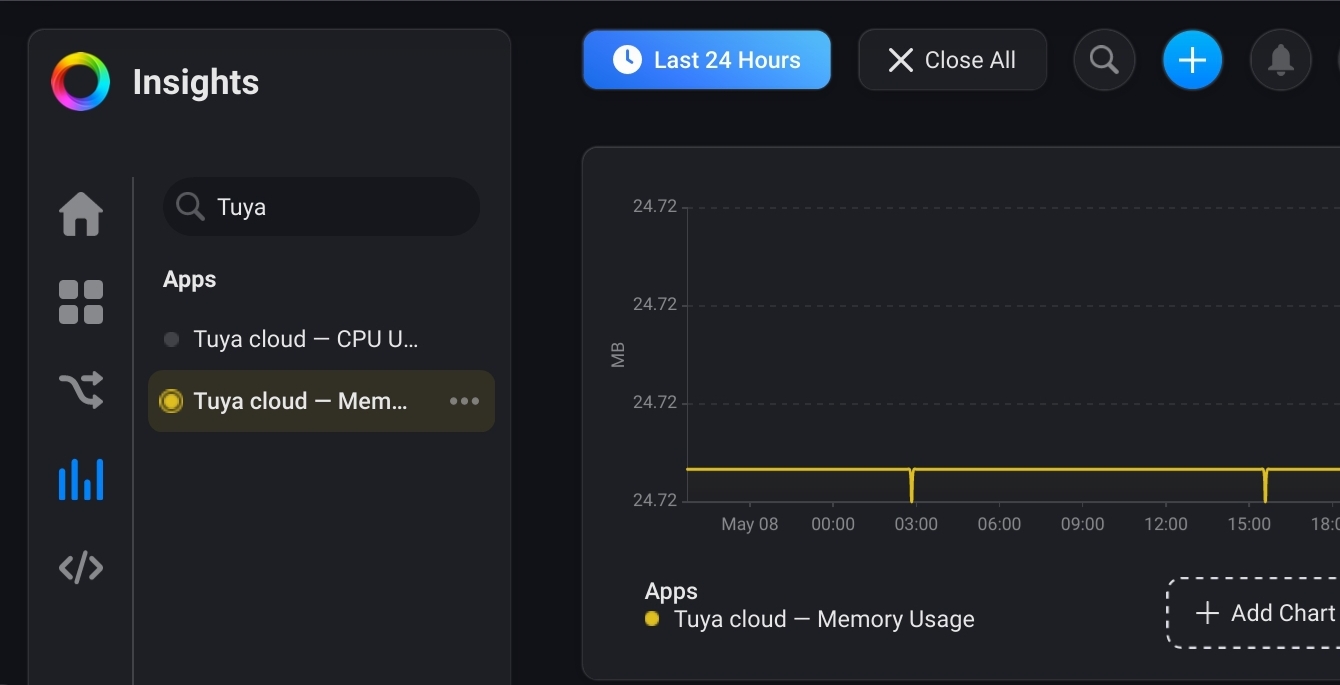
Task: Click the Tuya search input field
Action: (321, 207)
